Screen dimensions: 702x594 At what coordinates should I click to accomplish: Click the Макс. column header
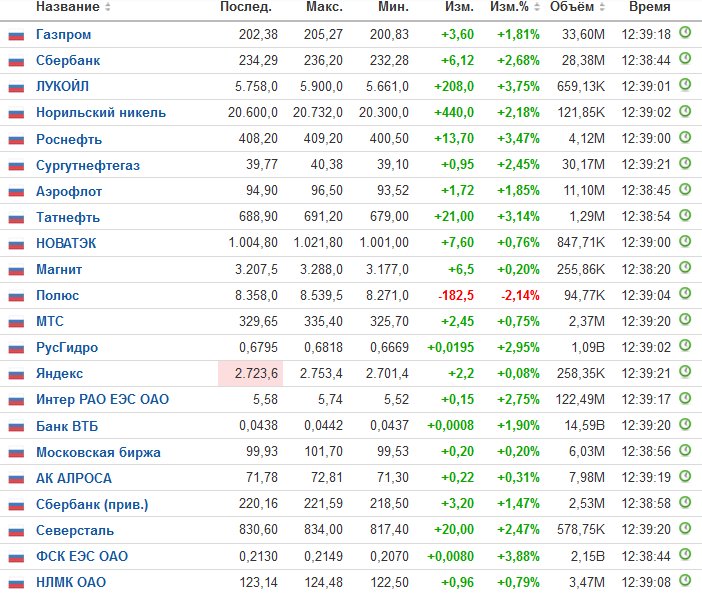pos(324,7)
